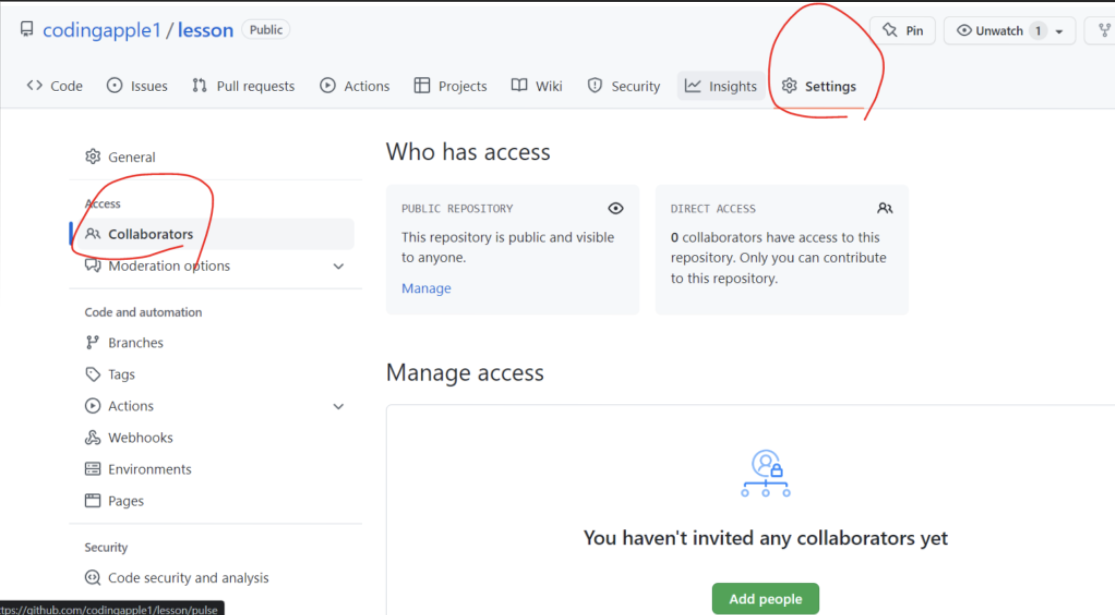The height and width of the screenshot is (615, 1115).
Task: Click the eye icon in Public repository card
Action: click(616, 208)
